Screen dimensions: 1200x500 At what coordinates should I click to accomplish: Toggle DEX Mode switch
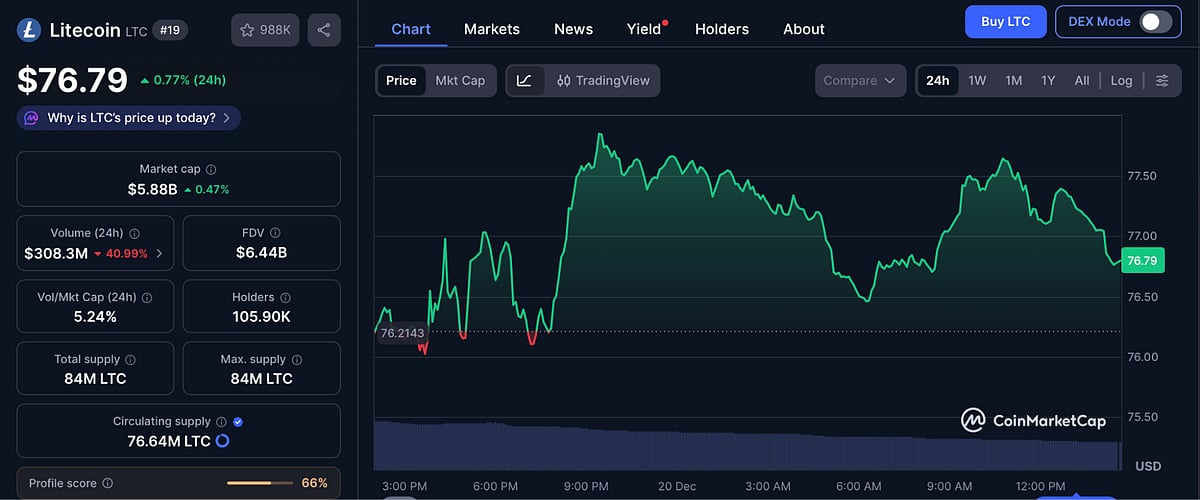(1155, 22)
